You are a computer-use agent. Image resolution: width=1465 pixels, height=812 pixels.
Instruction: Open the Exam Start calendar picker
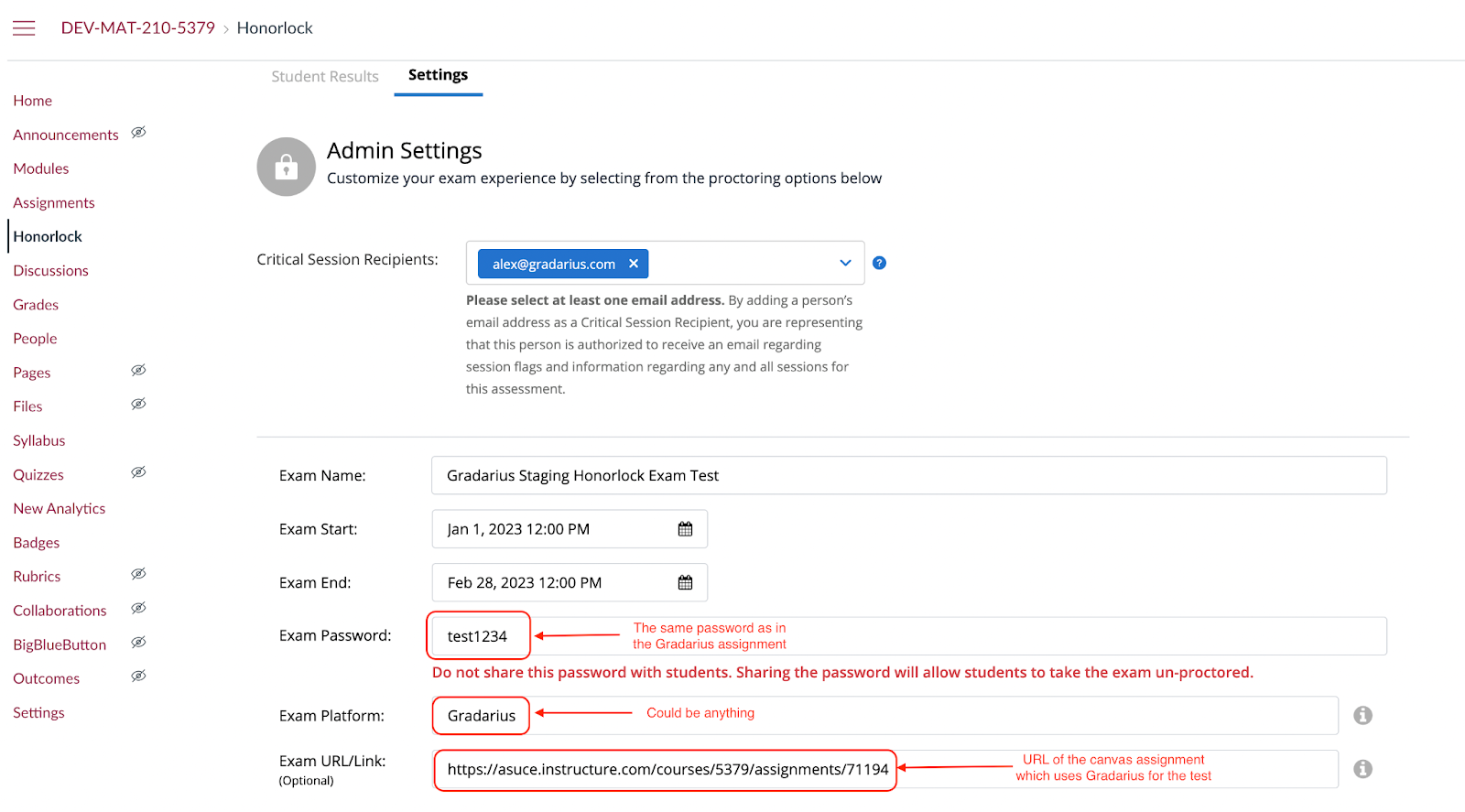click(685, 529)
